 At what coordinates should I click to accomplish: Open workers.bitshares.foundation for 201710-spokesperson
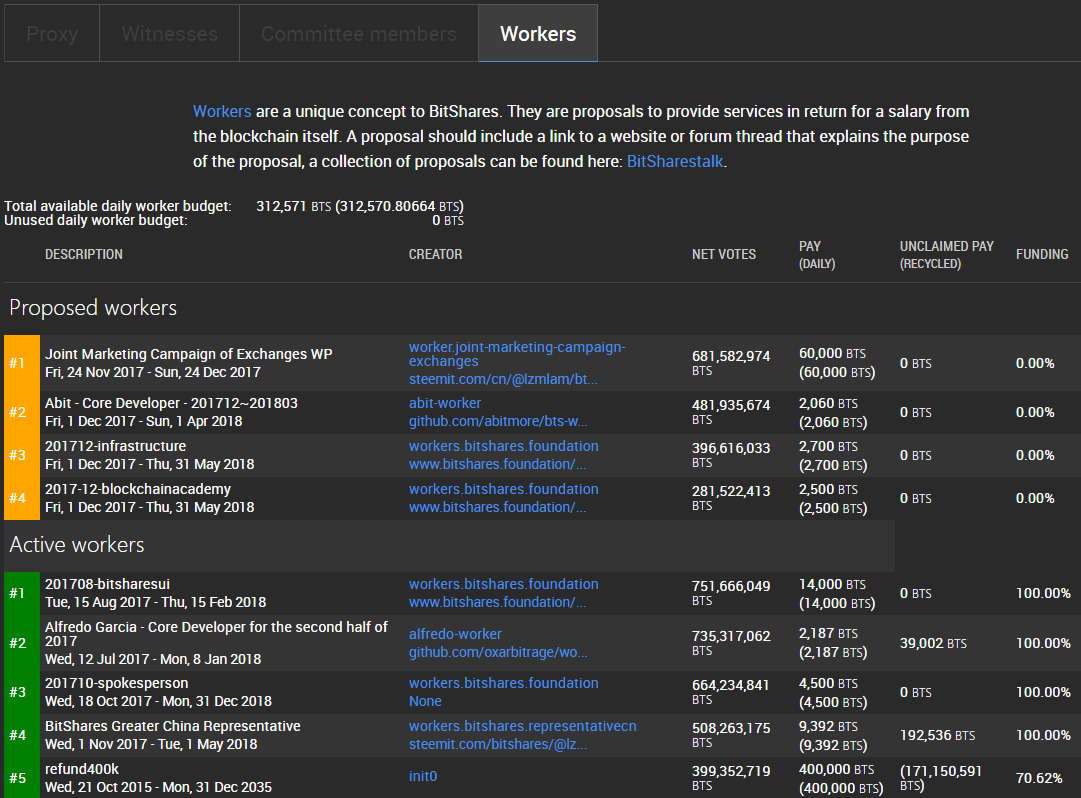point(503,683)
